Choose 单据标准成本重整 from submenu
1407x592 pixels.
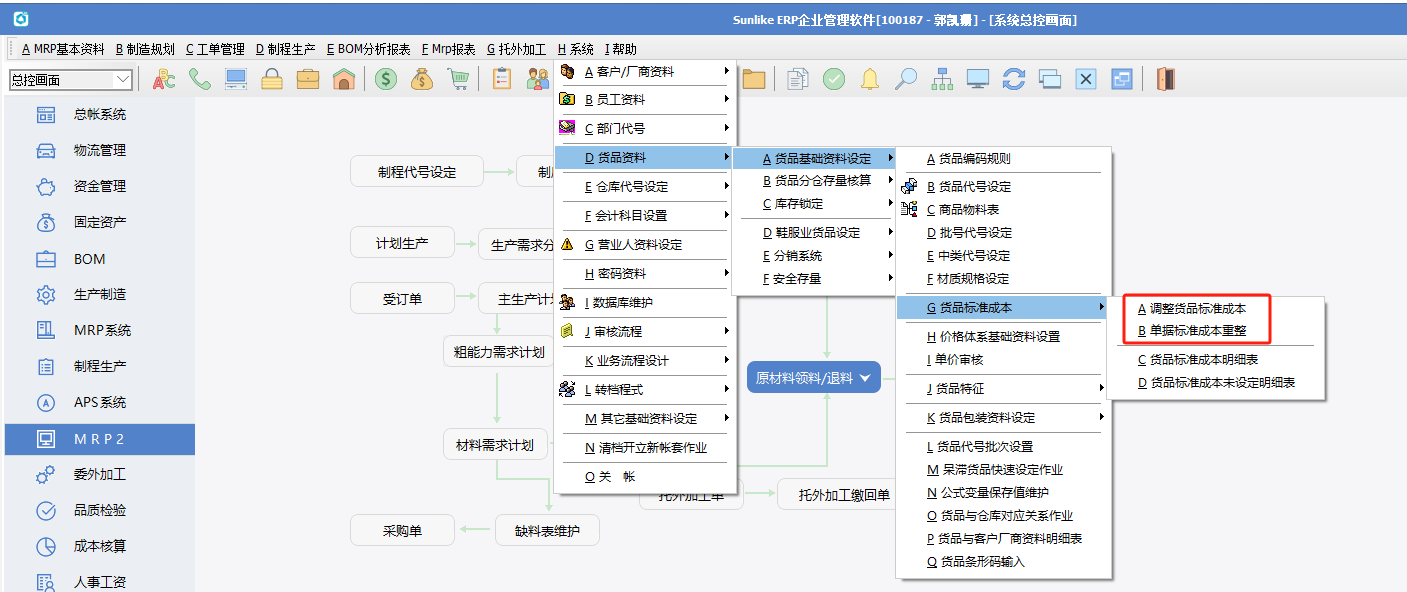[1198, 331]
